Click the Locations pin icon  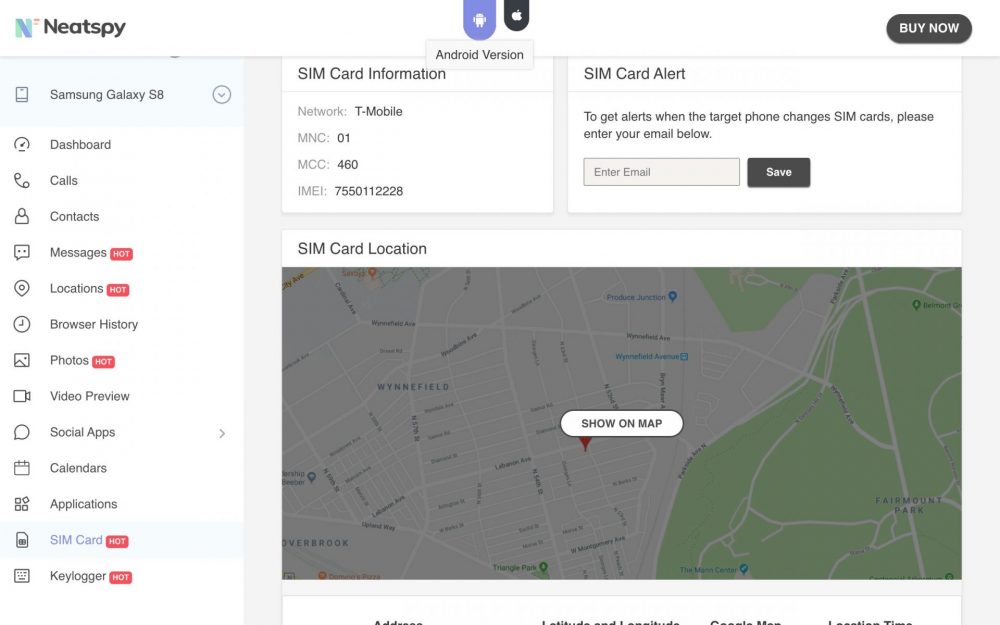(22, 288)
